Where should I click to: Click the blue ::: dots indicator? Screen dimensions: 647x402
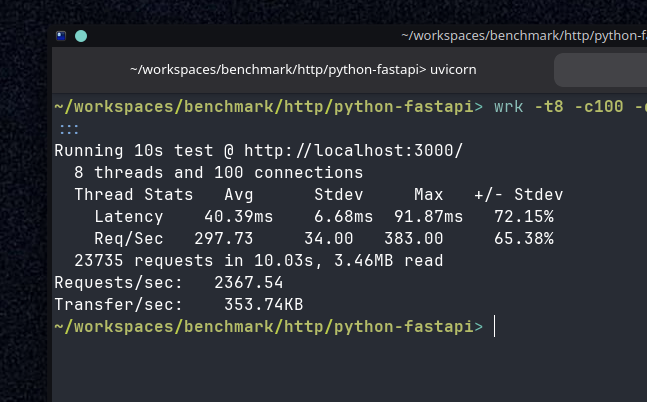[x=69, y=129]
